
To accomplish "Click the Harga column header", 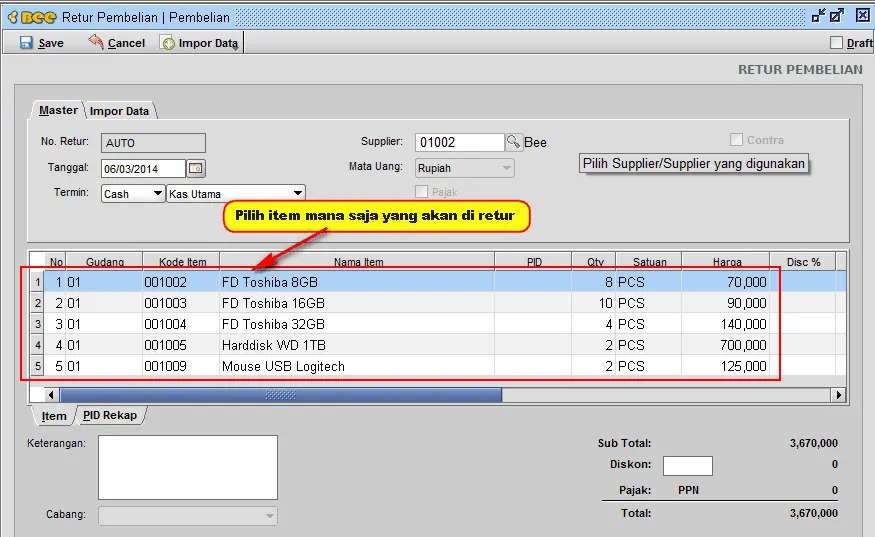I will pos(726,261).
